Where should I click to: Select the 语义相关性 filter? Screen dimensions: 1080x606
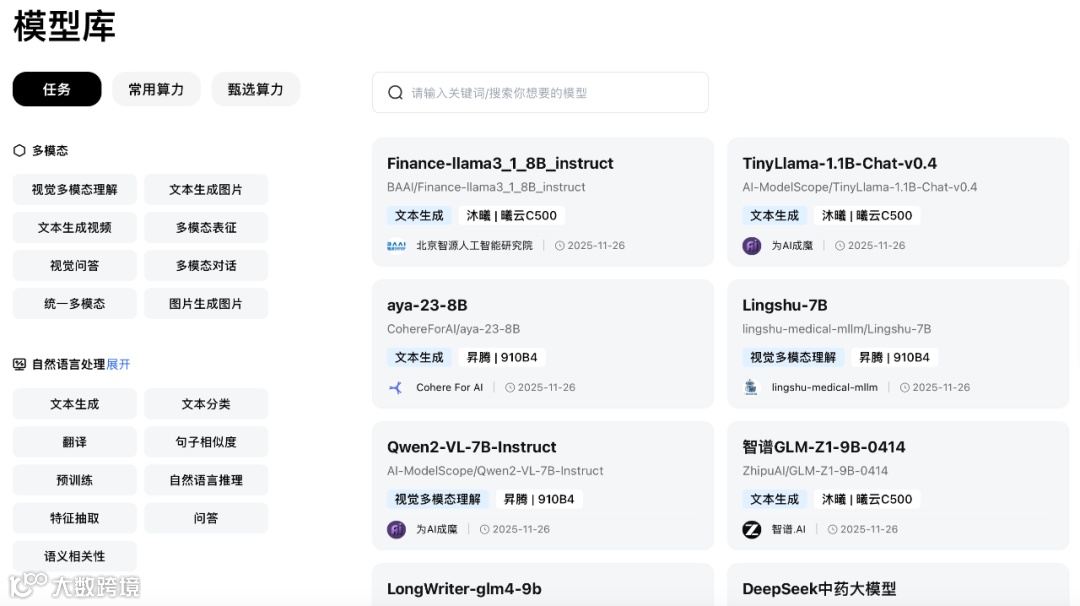click(x=74, y=556)
